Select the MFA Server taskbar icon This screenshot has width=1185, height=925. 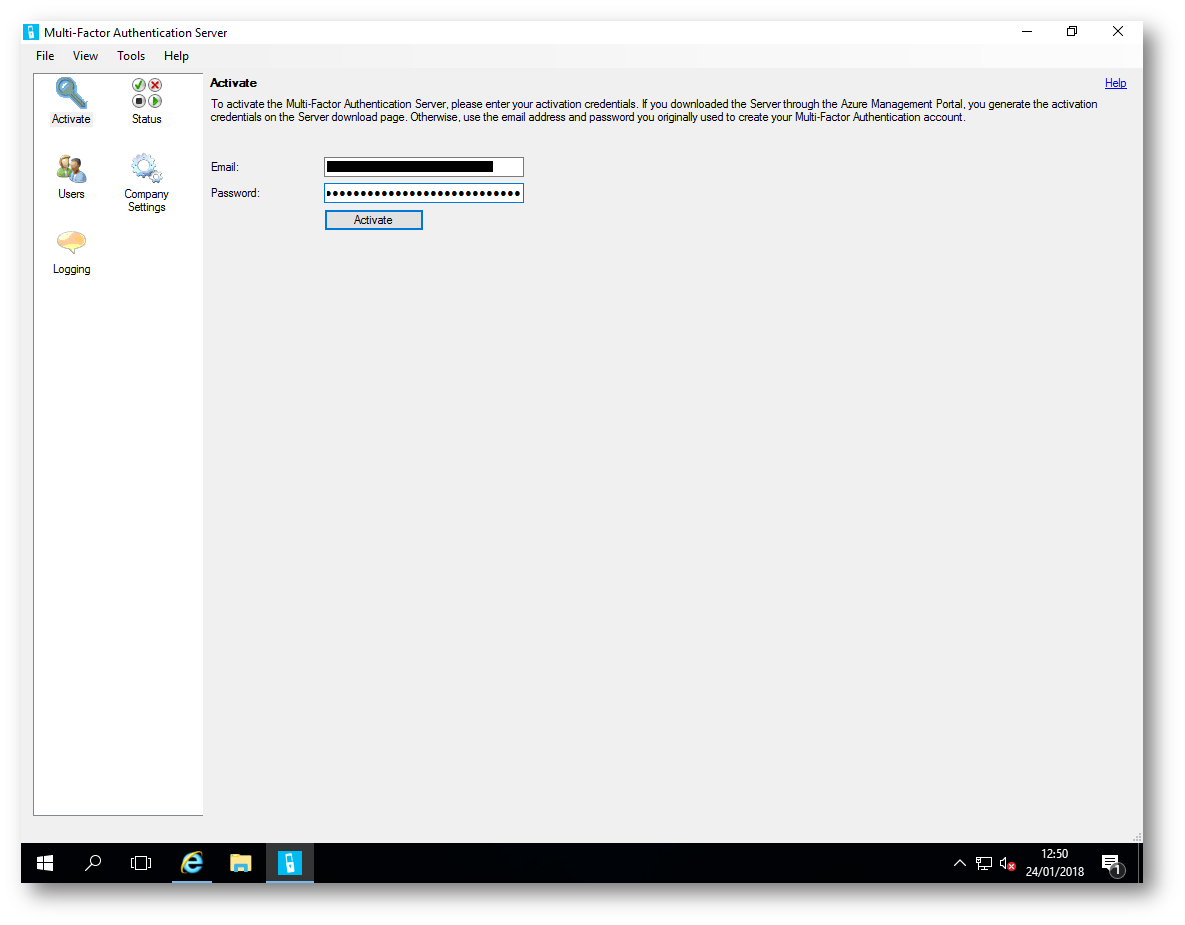coord(289,863)
